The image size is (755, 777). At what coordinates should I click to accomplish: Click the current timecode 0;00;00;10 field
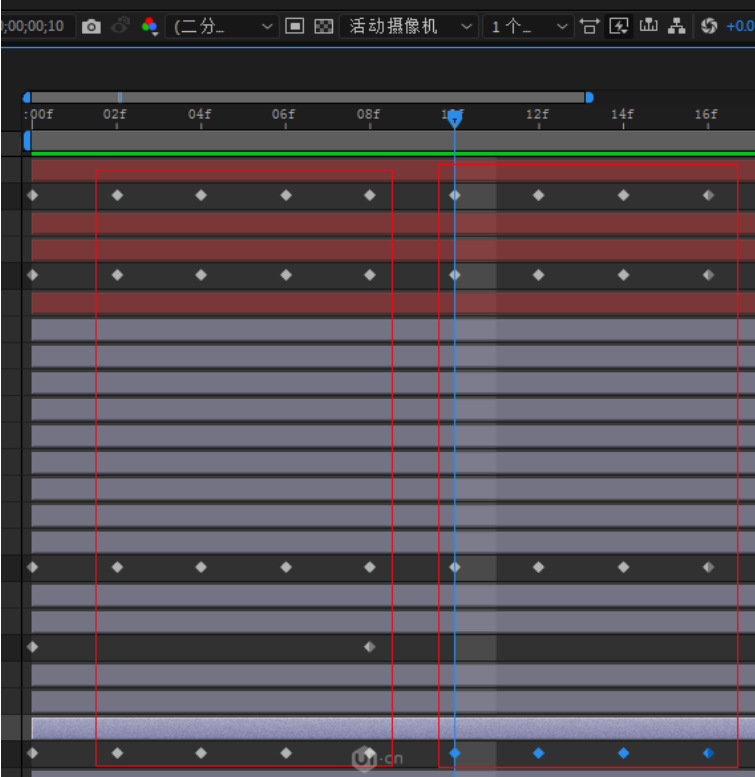coord(36,26)
